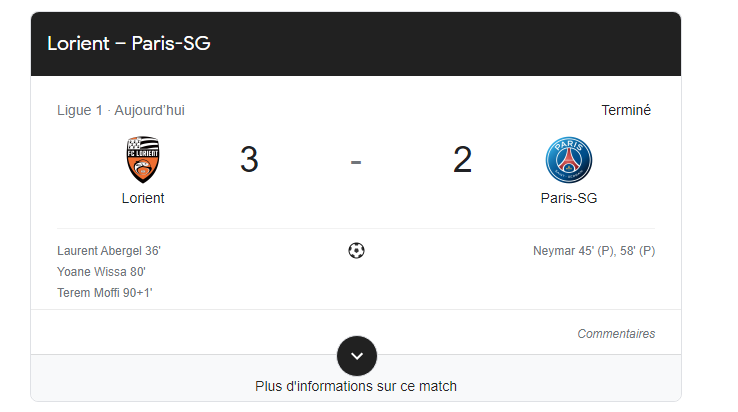
Task: Click Neymar's penalty goals entry
Action: point(594,250)
